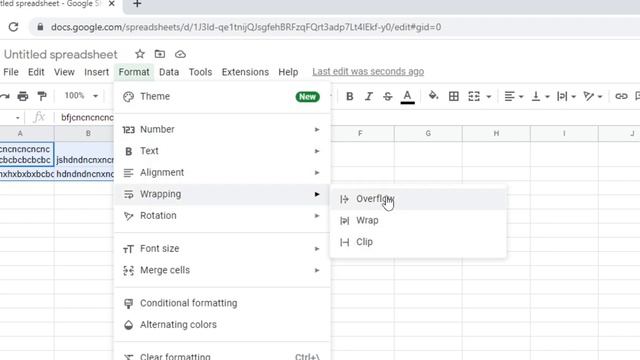Screen dimensions: 640x360
Task: Expand the Merge cells submenu
Action: pos(222,270)
